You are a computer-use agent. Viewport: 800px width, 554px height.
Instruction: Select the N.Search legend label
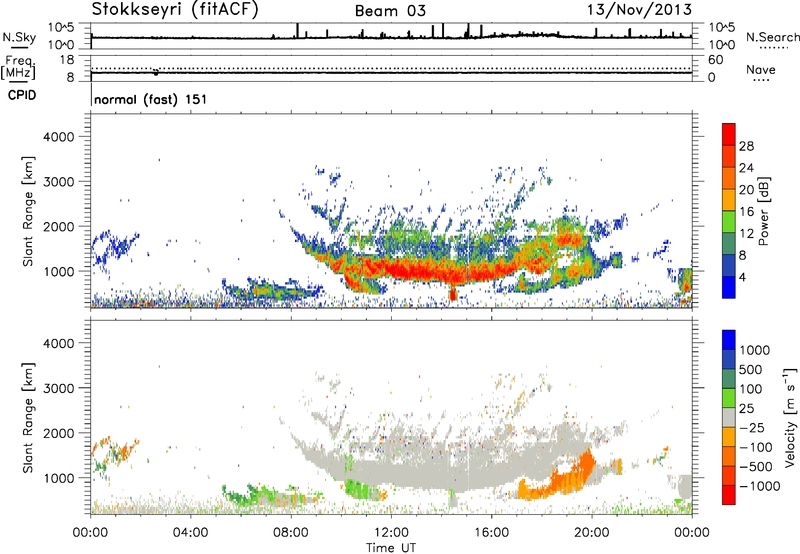[772, 37]
